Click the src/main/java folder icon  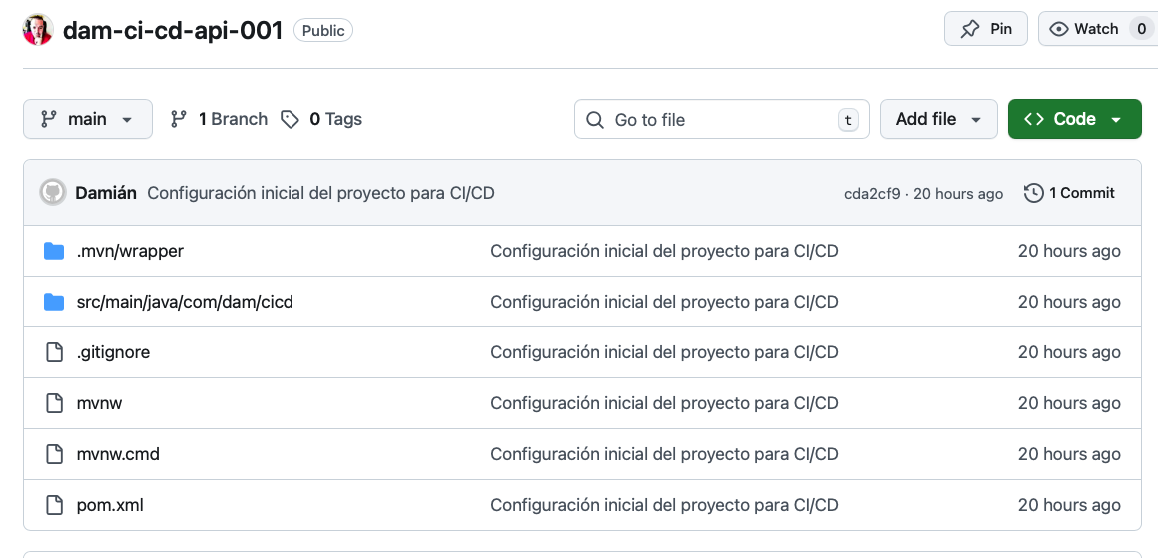coord(54,302)
